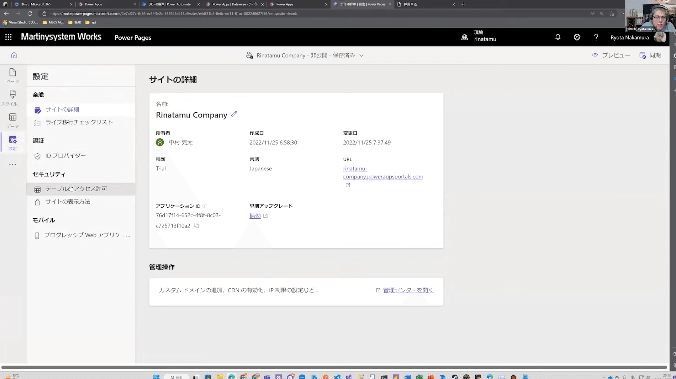Screen dimensions: 676x379
Task: Click the site type value Trial
Action: click(161, 169)
